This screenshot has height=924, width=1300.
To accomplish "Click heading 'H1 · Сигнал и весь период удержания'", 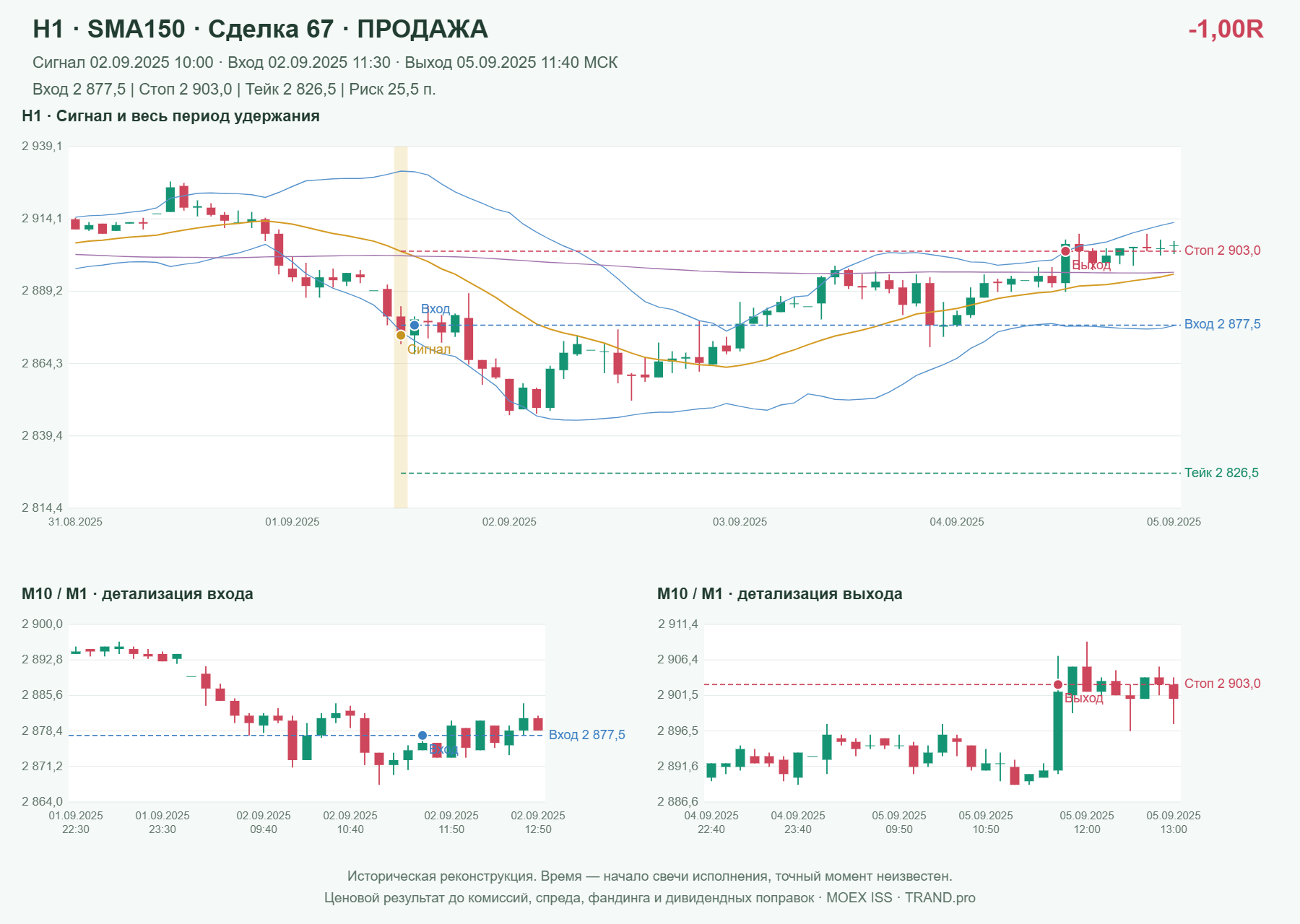I will pyautogui.click(x=171, y=116).
